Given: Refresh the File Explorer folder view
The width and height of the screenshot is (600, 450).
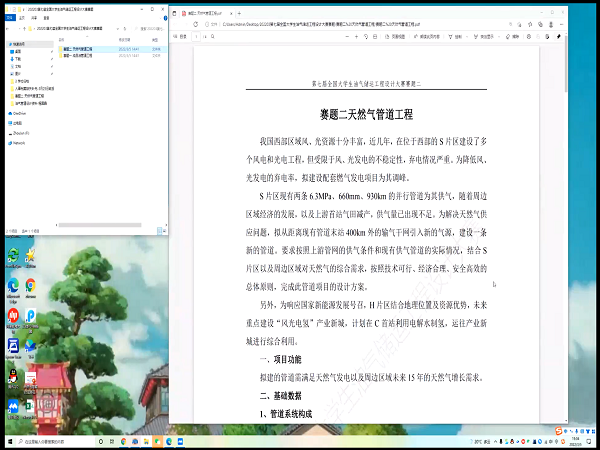Looking at the screenshot, I should click(x=125, y=28).
